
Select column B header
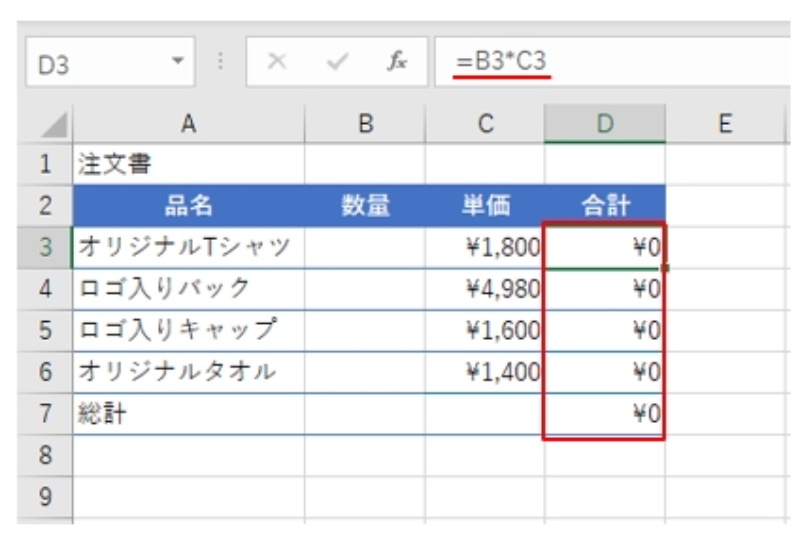pyautogui.click(x=365, y=123)
